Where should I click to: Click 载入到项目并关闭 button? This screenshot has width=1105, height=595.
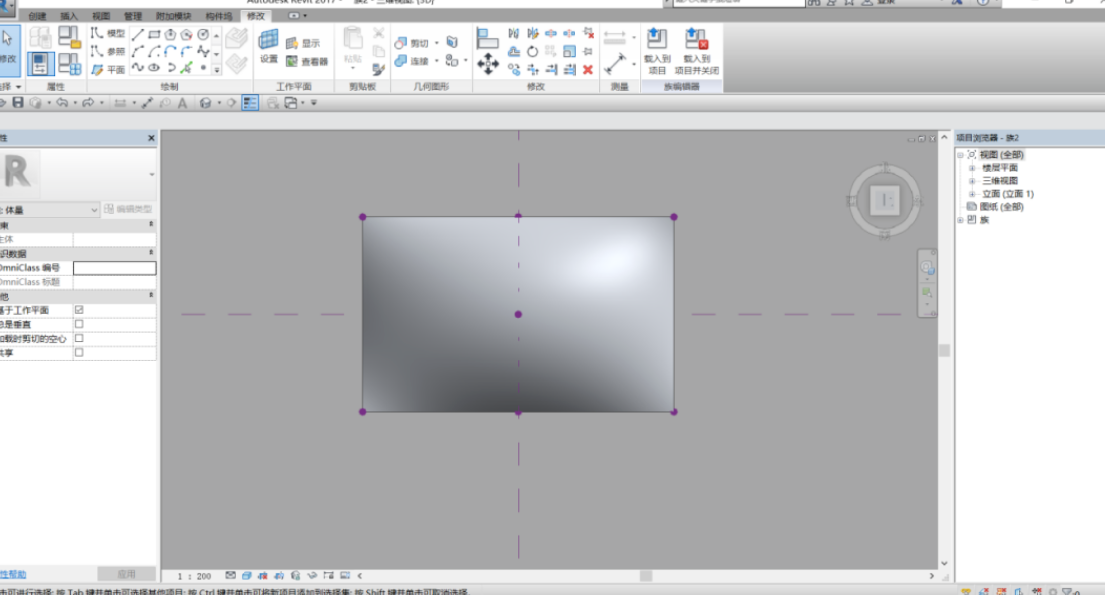click(x=696, y=51)
